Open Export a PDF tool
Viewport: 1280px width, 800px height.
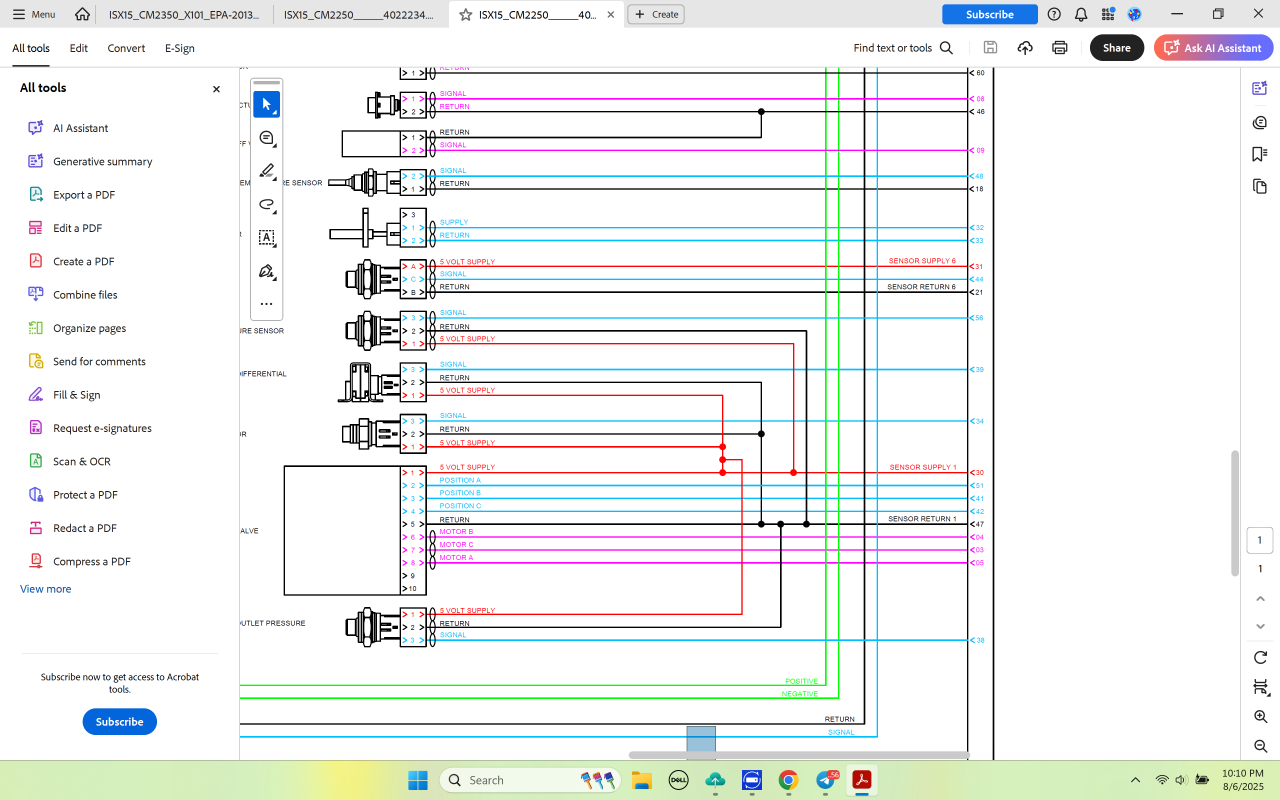tap(84, 195)
